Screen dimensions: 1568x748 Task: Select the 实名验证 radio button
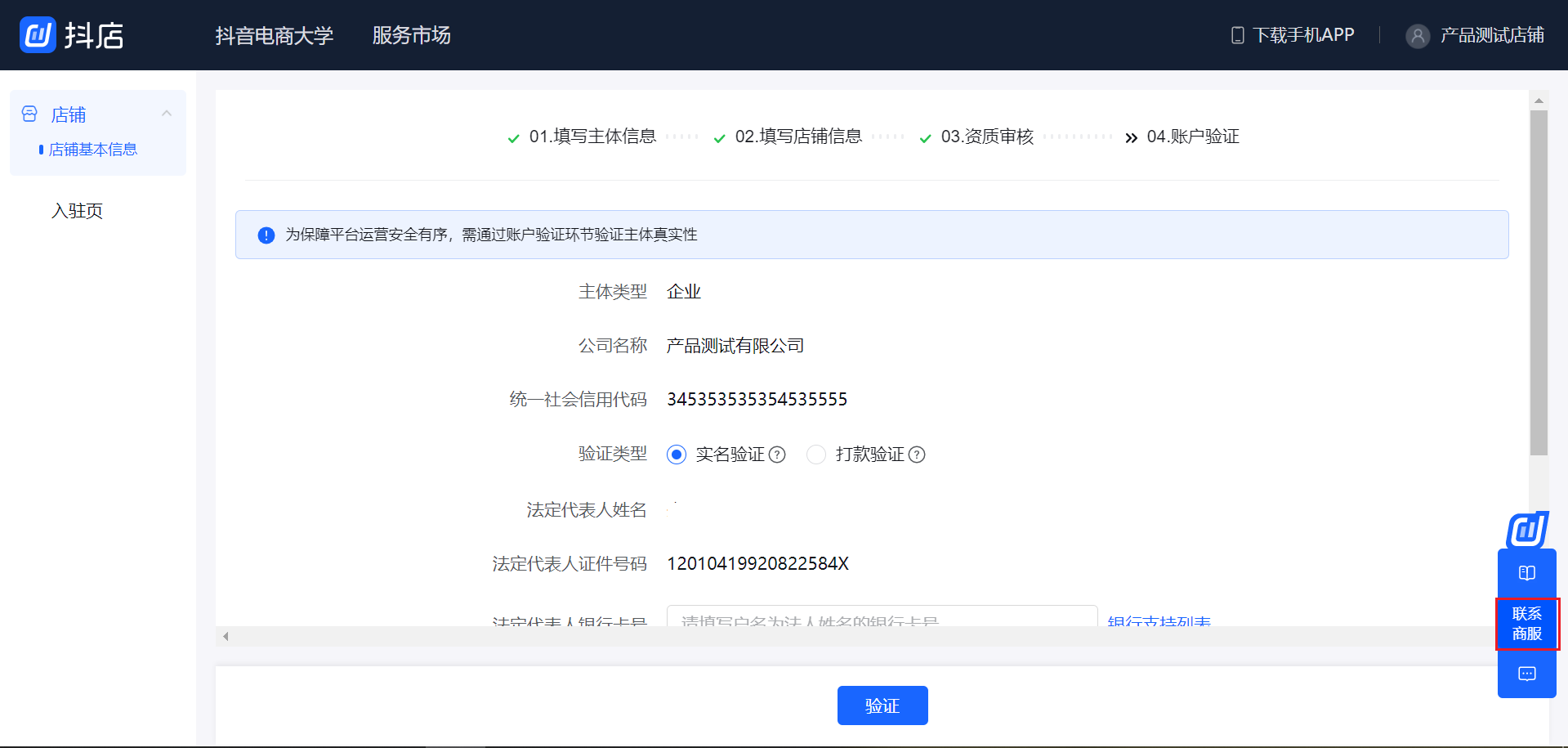[x=677, y=455]
